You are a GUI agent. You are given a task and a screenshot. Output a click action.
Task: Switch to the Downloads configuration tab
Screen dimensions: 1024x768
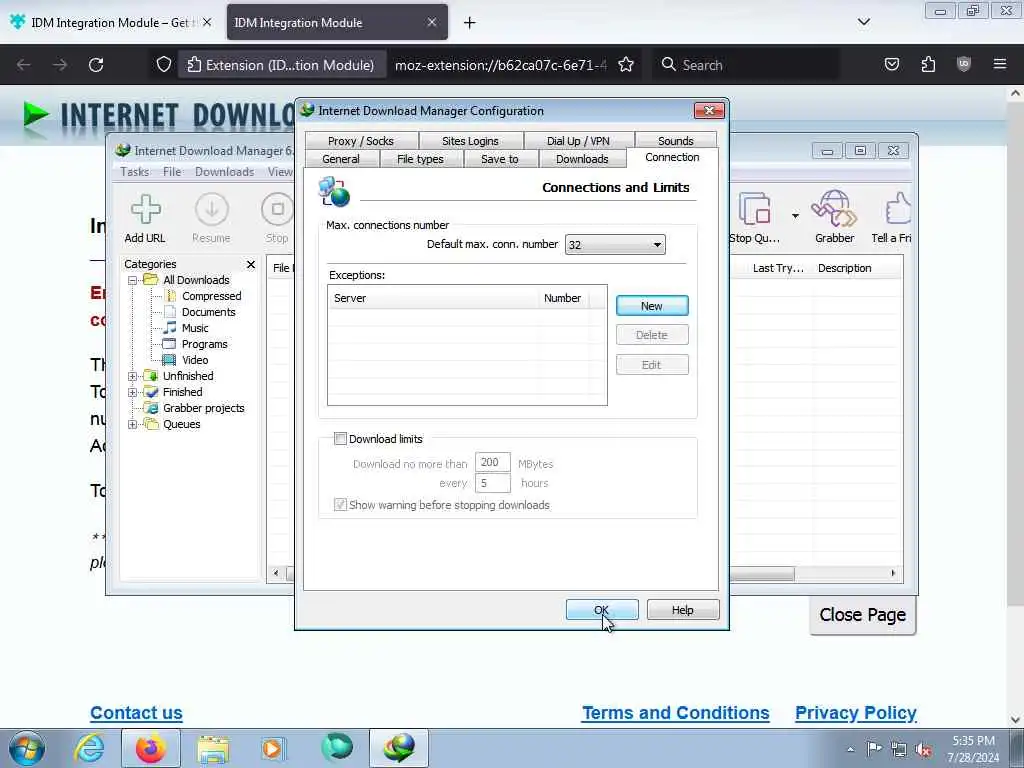click(x=582, y=159)
